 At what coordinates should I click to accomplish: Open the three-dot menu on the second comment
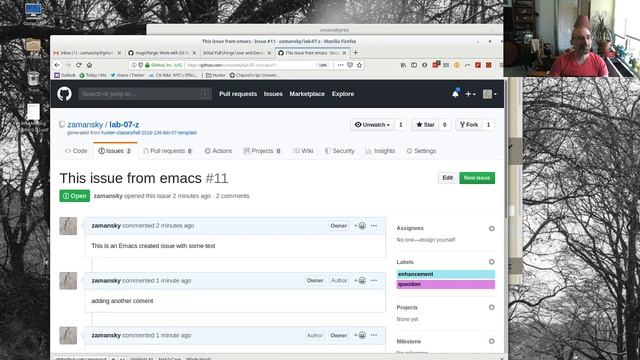[x=374, y=280]
